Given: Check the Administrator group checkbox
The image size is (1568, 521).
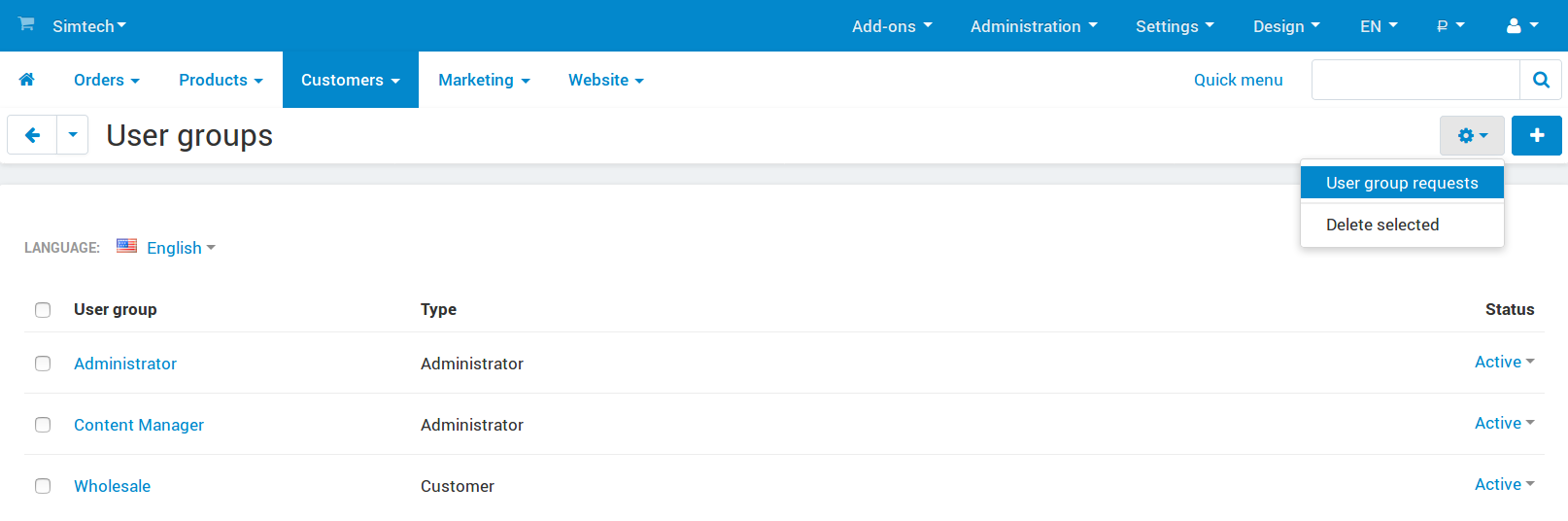Looking at the screenshot, I should pyautogui.click(x=43, y=364).
